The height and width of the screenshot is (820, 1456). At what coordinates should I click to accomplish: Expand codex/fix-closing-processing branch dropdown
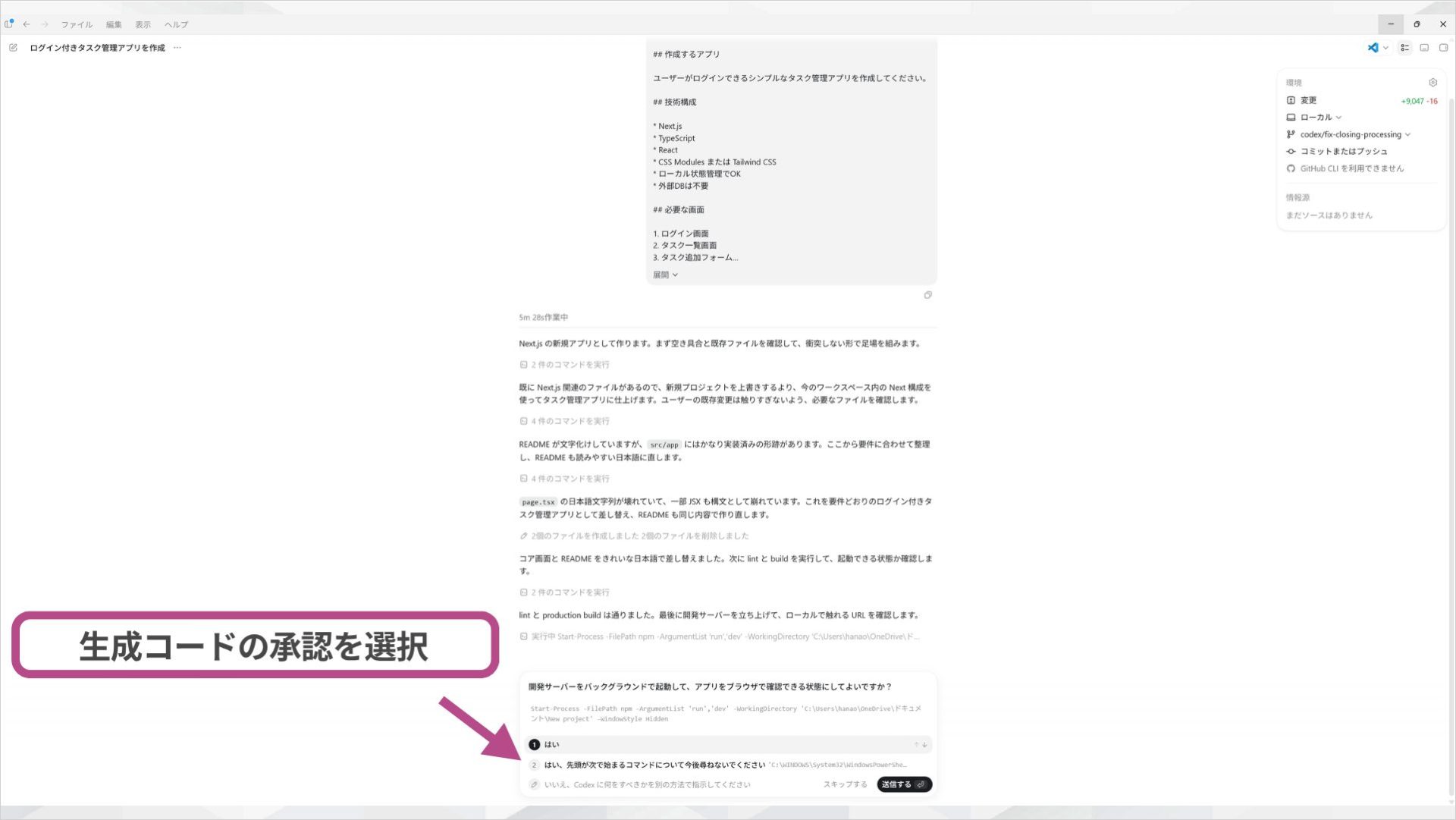point(1355,135)
